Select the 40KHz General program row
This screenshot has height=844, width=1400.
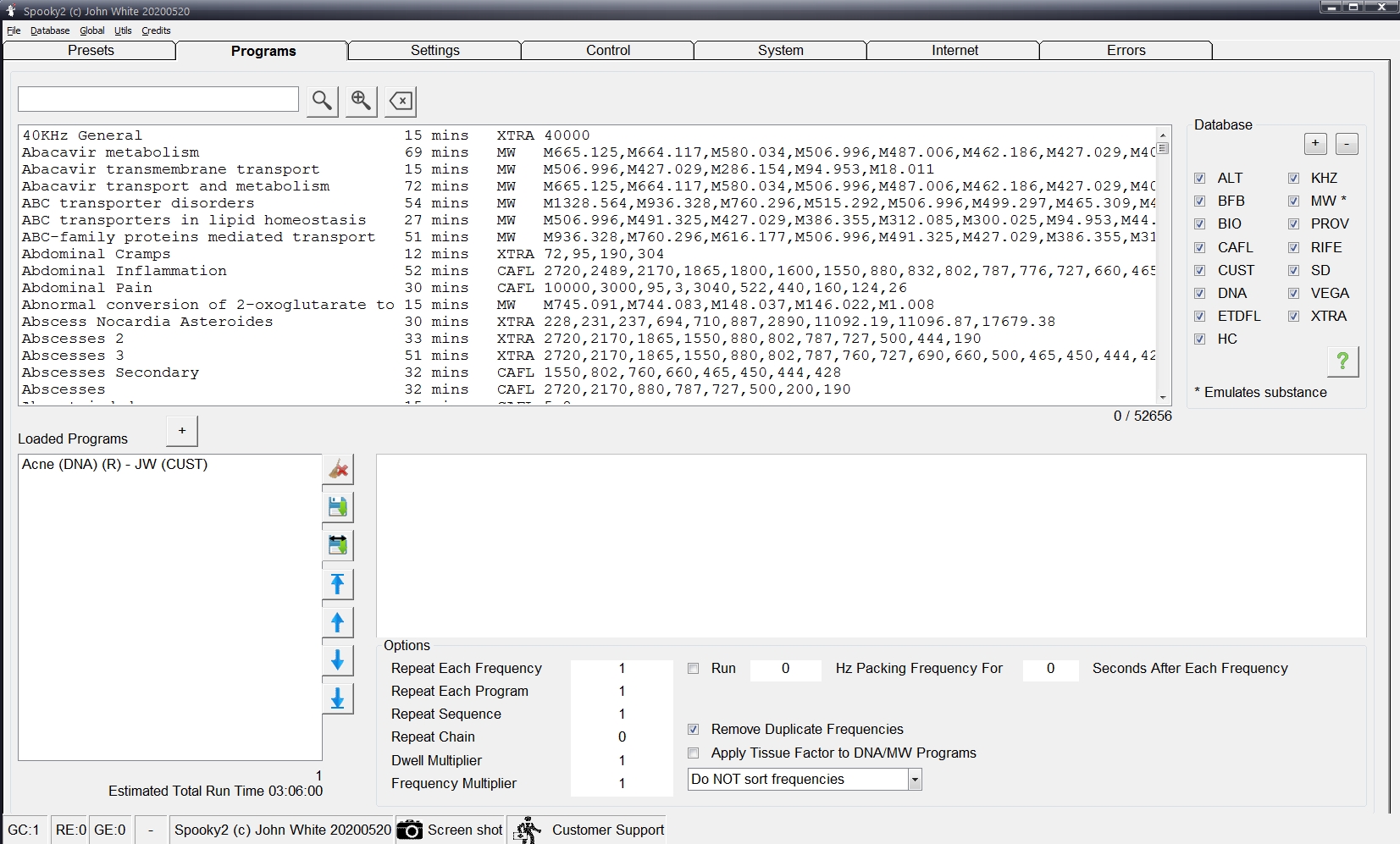click(x=588, y=135)
